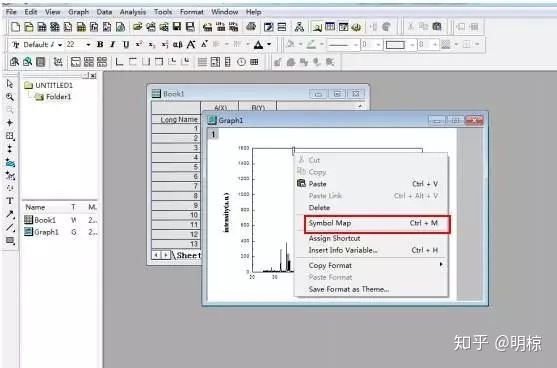The image size is (557, 368).
Task: Select the Rectangle drawing tool
Action: coord(10,241)
